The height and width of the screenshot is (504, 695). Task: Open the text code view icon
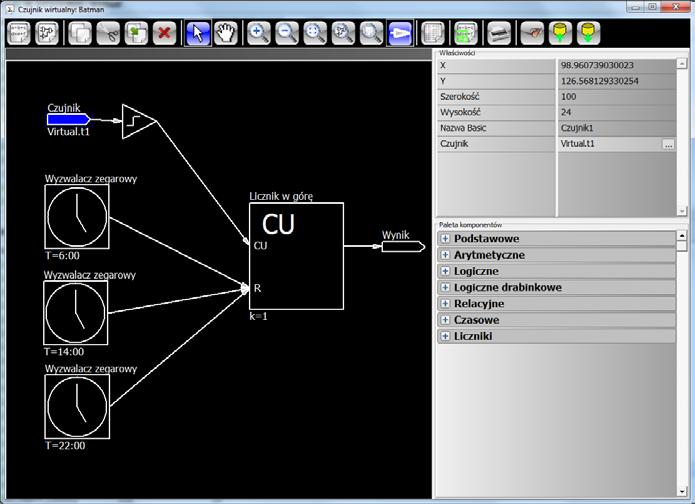[x=19, y=33]
